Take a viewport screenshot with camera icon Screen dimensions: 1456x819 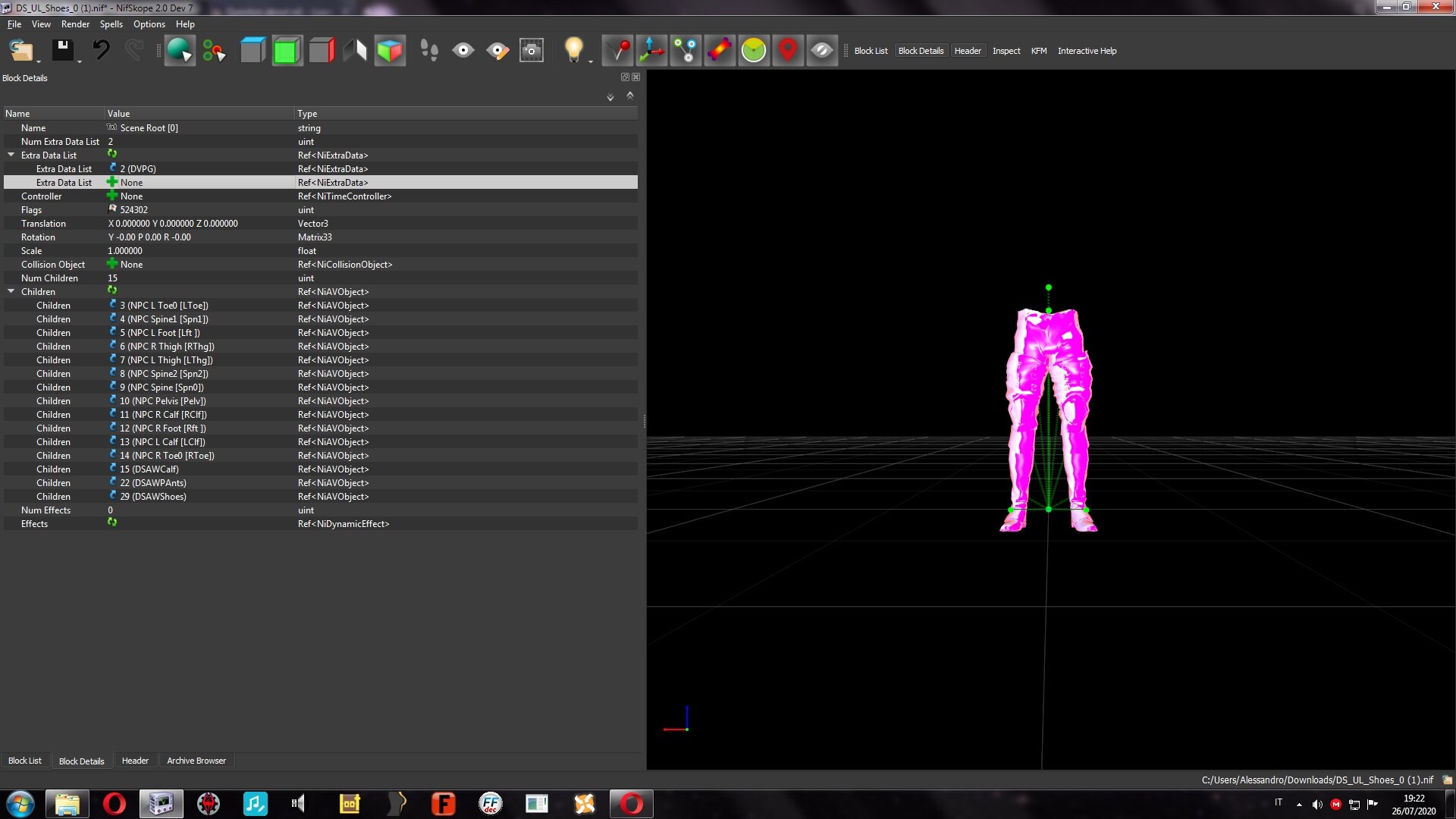pos(532,51)
